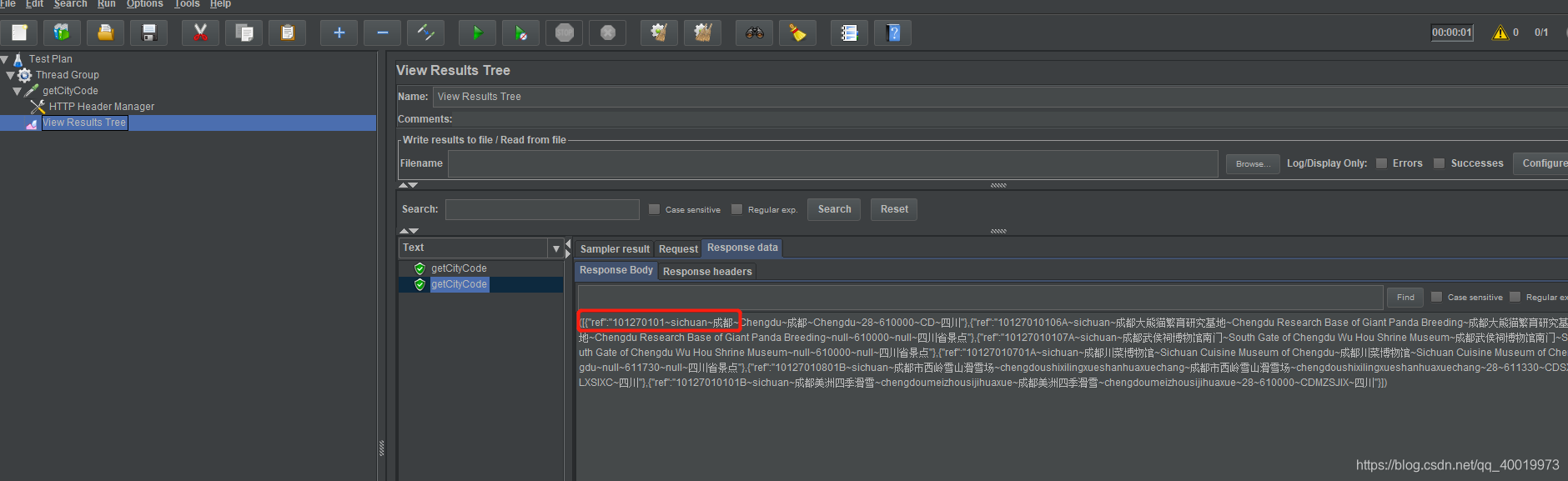The width and height of the screenshot is (1568, 481).
Task: Open the Search menu
Action: pos(70,4)
